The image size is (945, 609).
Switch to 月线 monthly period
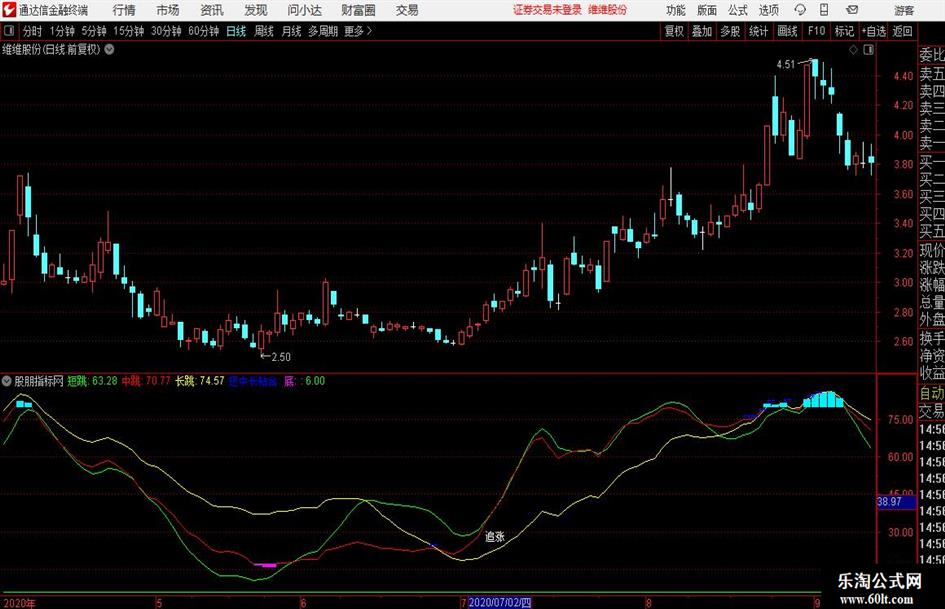click(x=291, y=31)
